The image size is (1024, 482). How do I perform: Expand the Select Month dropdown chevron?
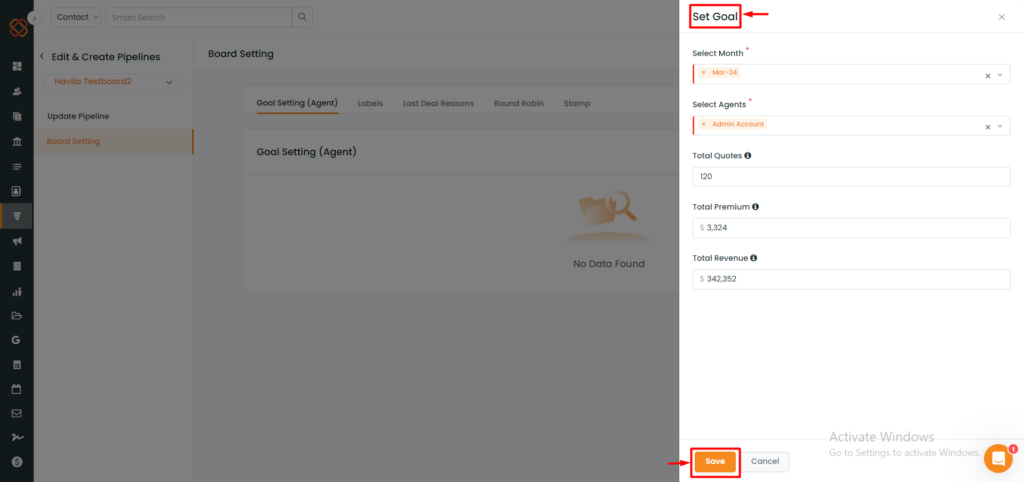[x=1000, y=74]
